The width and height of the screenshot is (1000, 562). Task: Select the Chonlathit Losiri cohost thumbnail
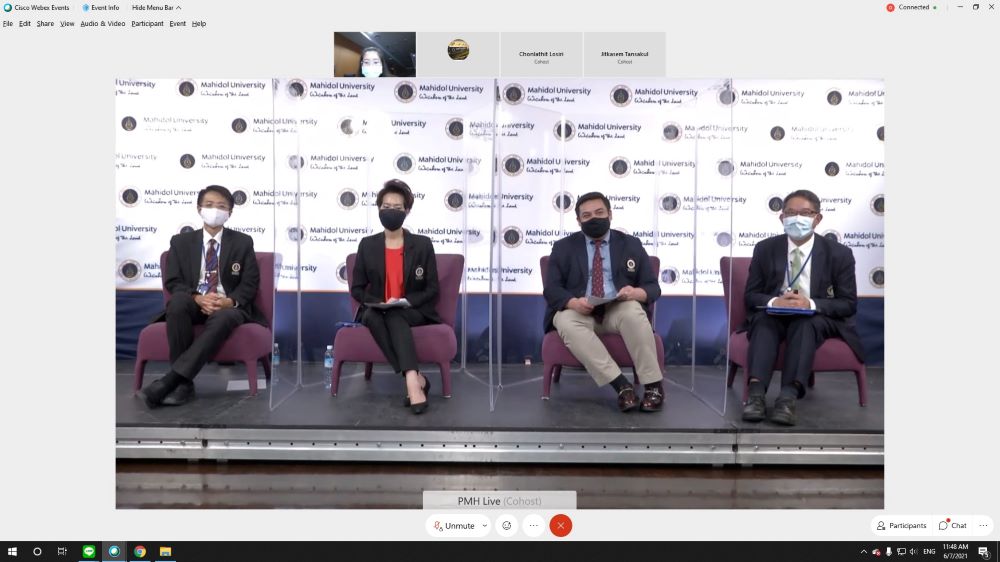[541, 54]
